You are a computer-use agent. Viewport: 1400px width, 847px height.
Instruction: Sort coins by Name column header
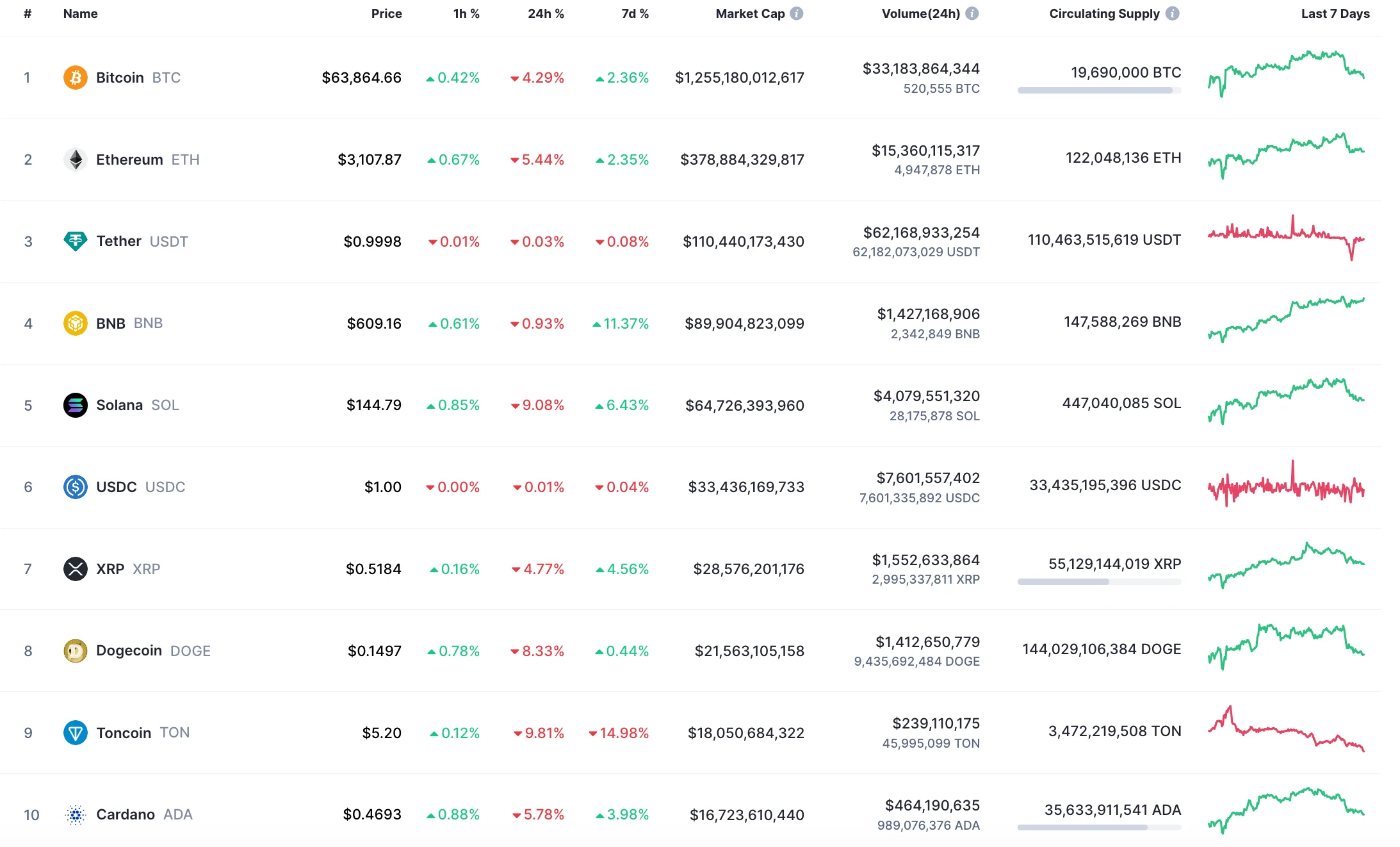pos(80,13)
